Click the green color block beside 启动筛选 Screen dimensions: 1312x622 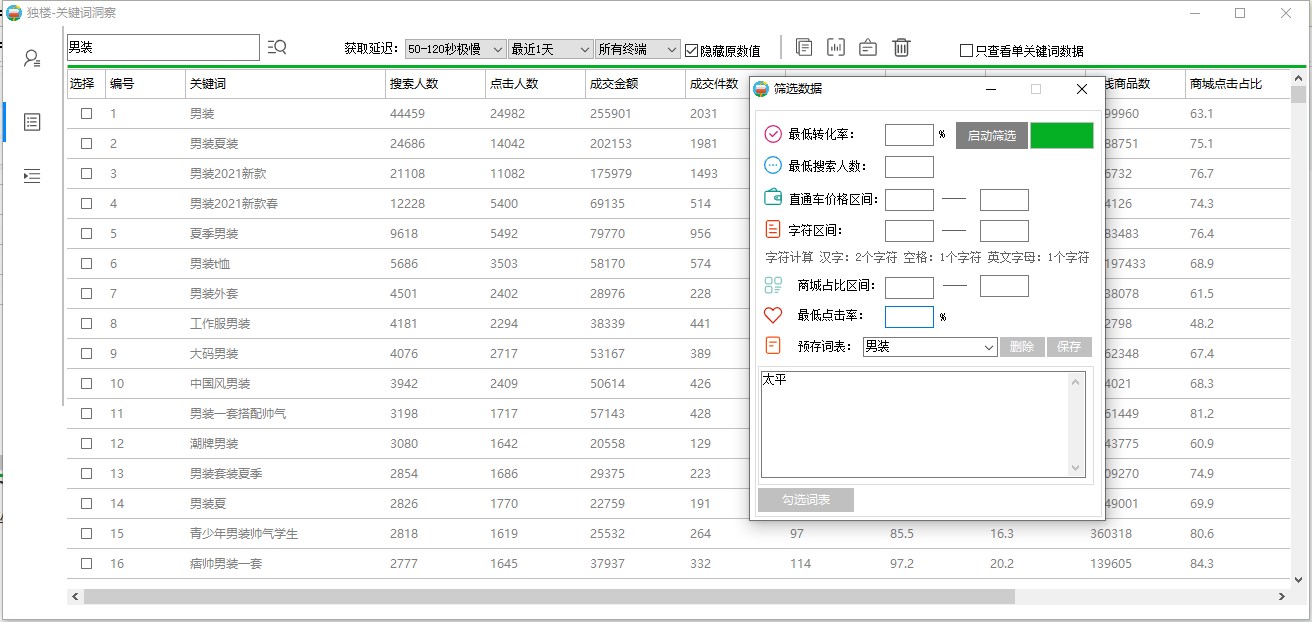click(x=1061, y=136)
